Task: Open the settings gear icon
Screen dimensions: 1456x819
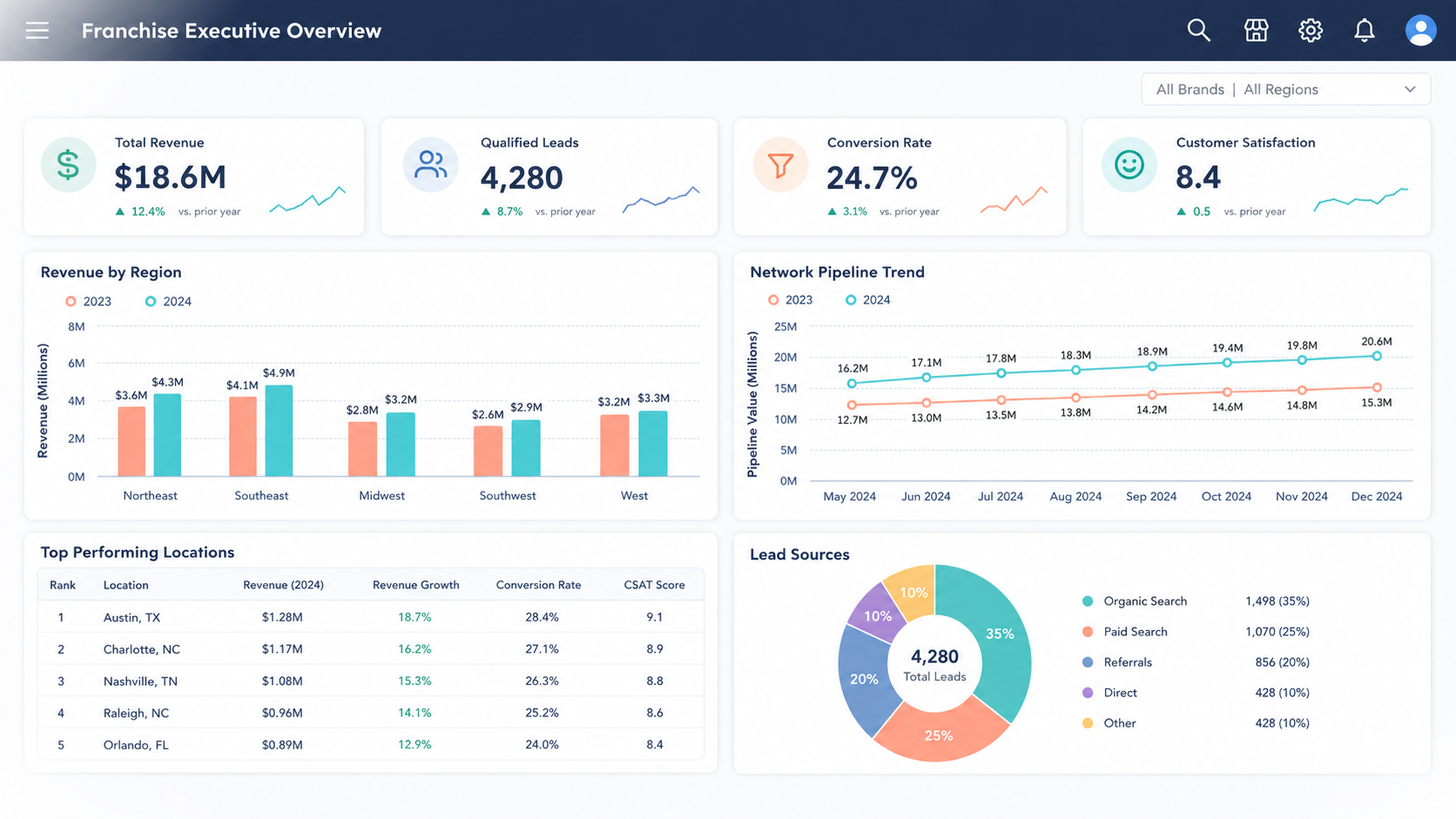Action: coord(1311,30)
